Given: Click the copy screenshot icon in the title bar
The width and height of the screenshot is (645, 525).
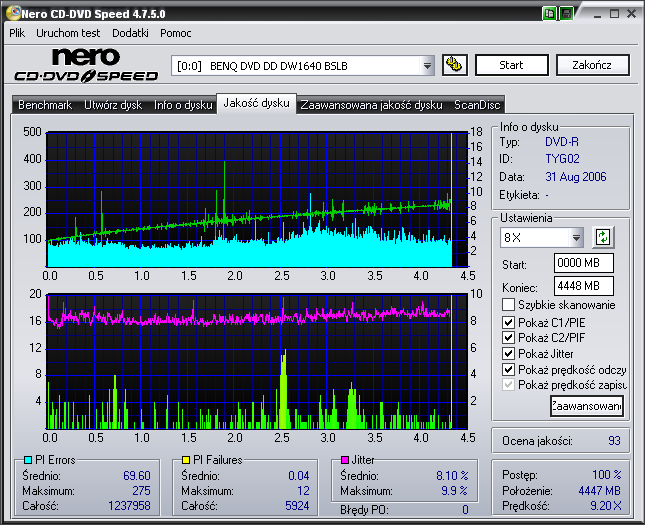Looking at the screenshot, I should pos(549,14).
